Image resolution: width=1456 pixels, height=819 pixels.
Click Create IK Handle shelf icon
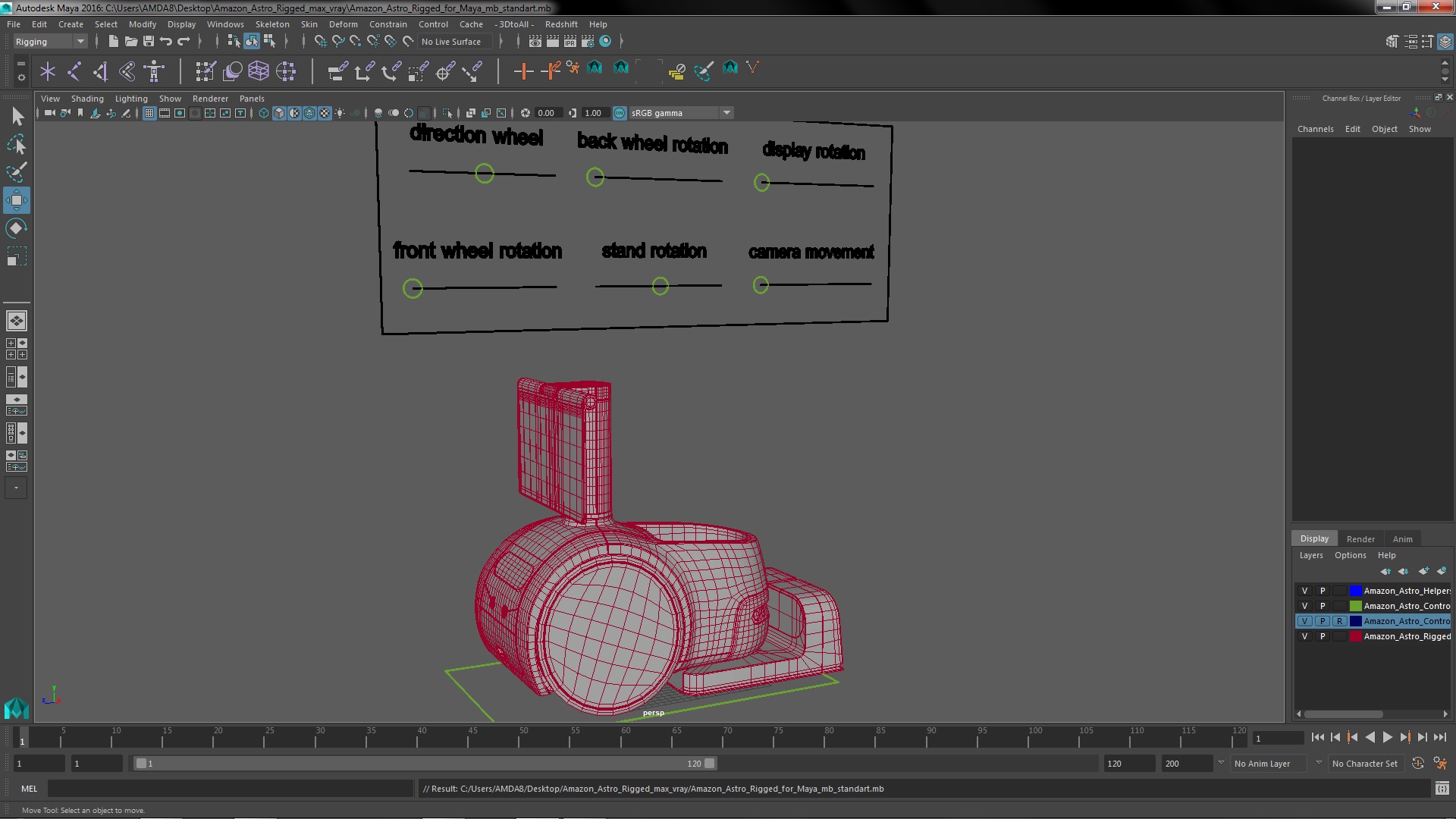coord(101,71)
